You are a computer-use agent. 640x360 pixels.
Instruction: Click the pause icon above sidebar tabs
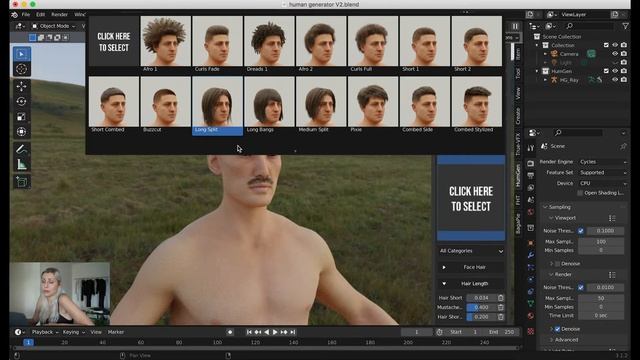tap(515, 26)
